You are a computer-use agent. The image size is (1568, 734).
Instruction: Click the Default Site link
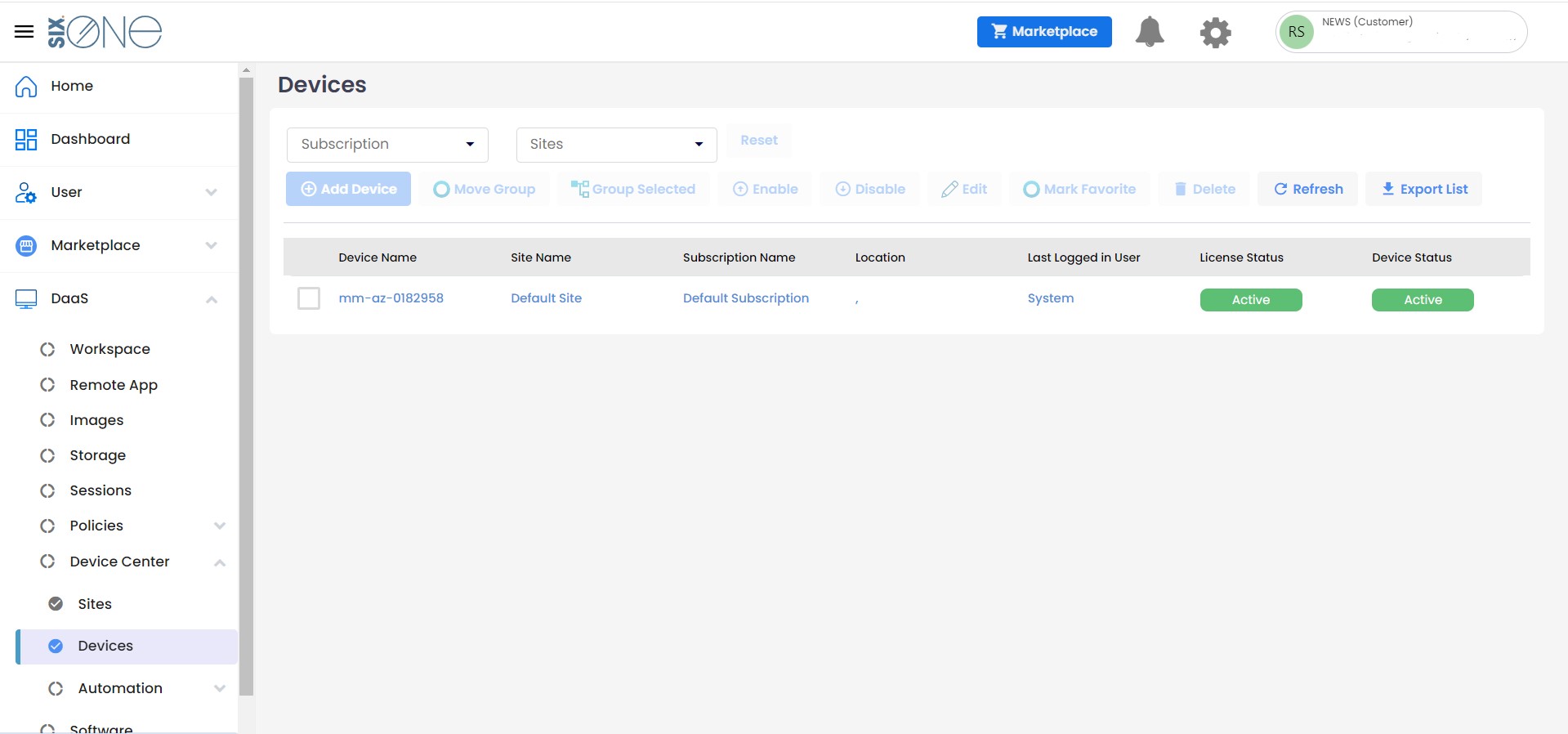click(546, 298)
